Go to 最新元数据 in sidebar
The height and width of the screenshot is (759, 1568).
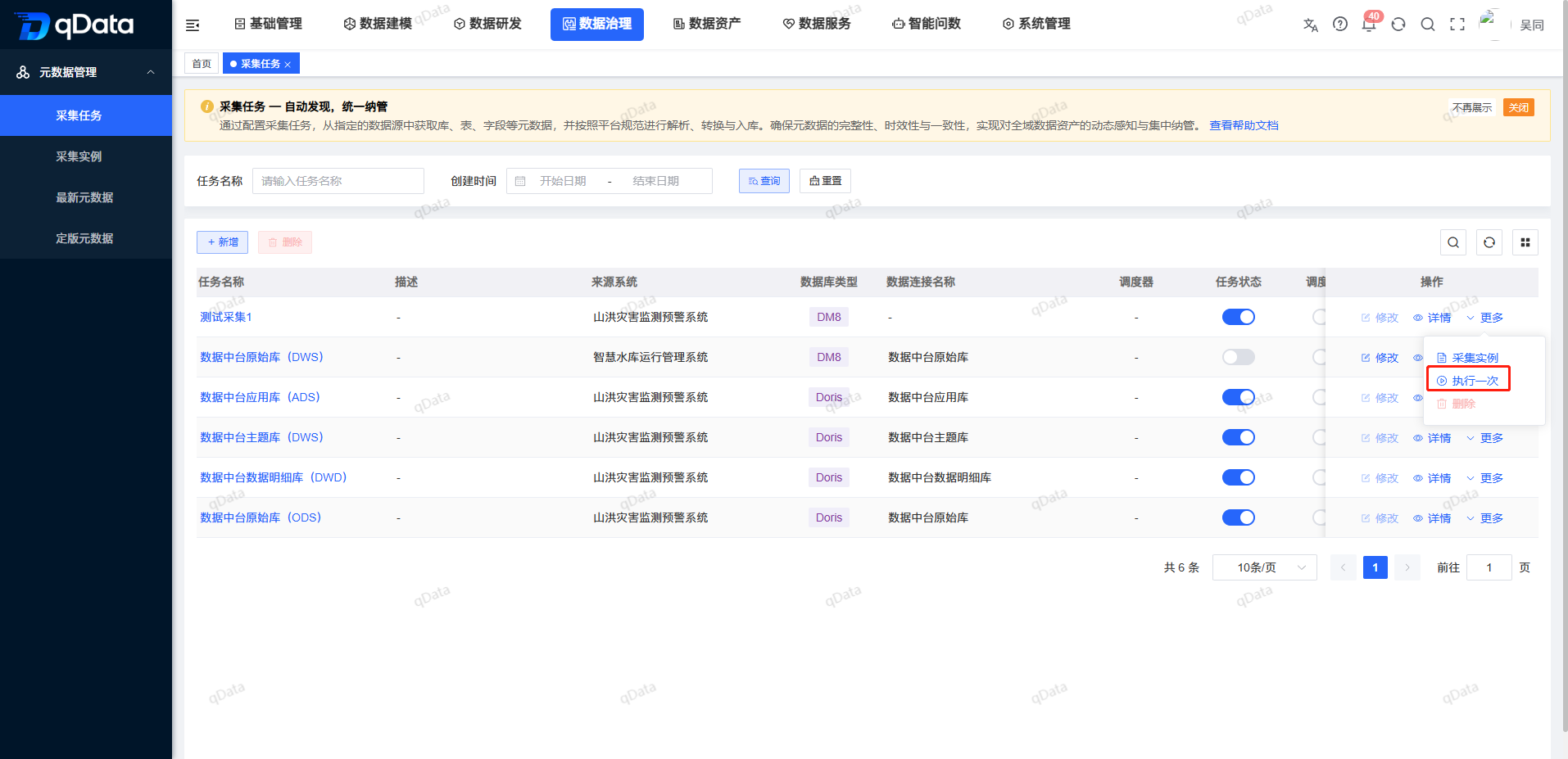pos(86,197)
